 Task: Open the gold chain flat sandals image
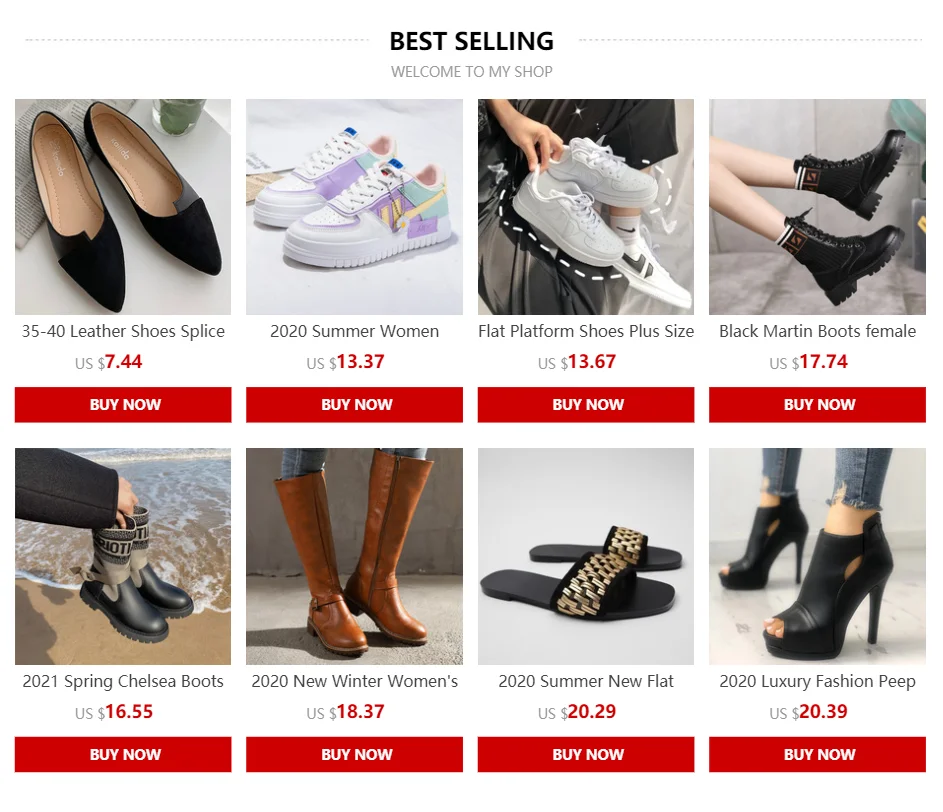586,556
